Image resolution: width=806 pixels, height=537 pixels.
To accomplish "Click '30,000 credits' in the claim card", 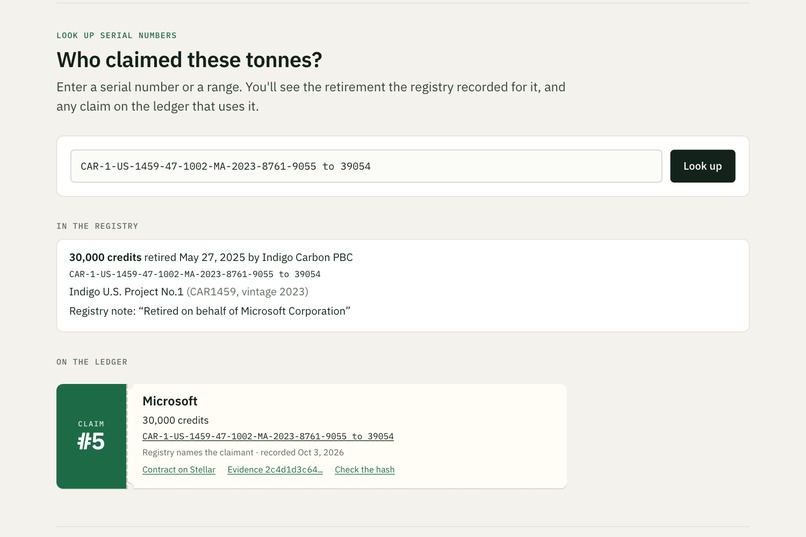I will click(x=175, y=420).
